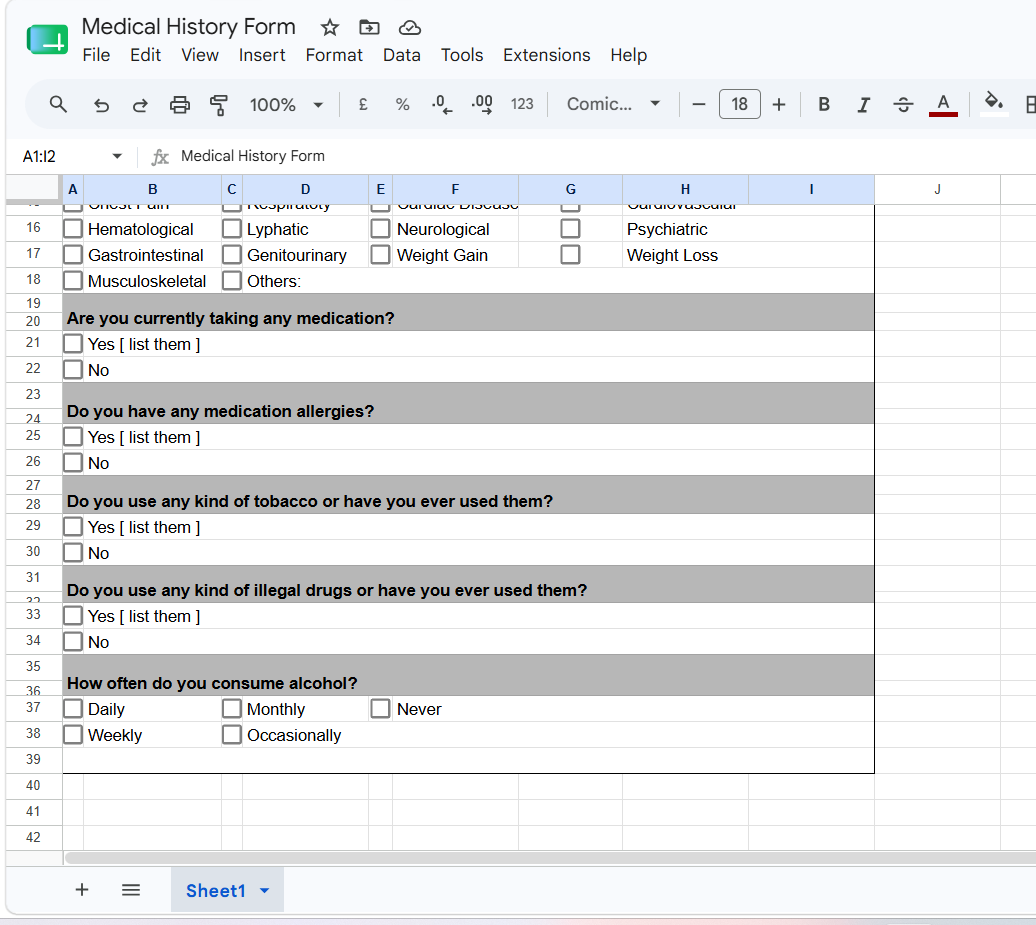Screen dimensions: 1036x925
Task: Open the Insert menu
Action: pyautogui.click(x=262, y=55)
